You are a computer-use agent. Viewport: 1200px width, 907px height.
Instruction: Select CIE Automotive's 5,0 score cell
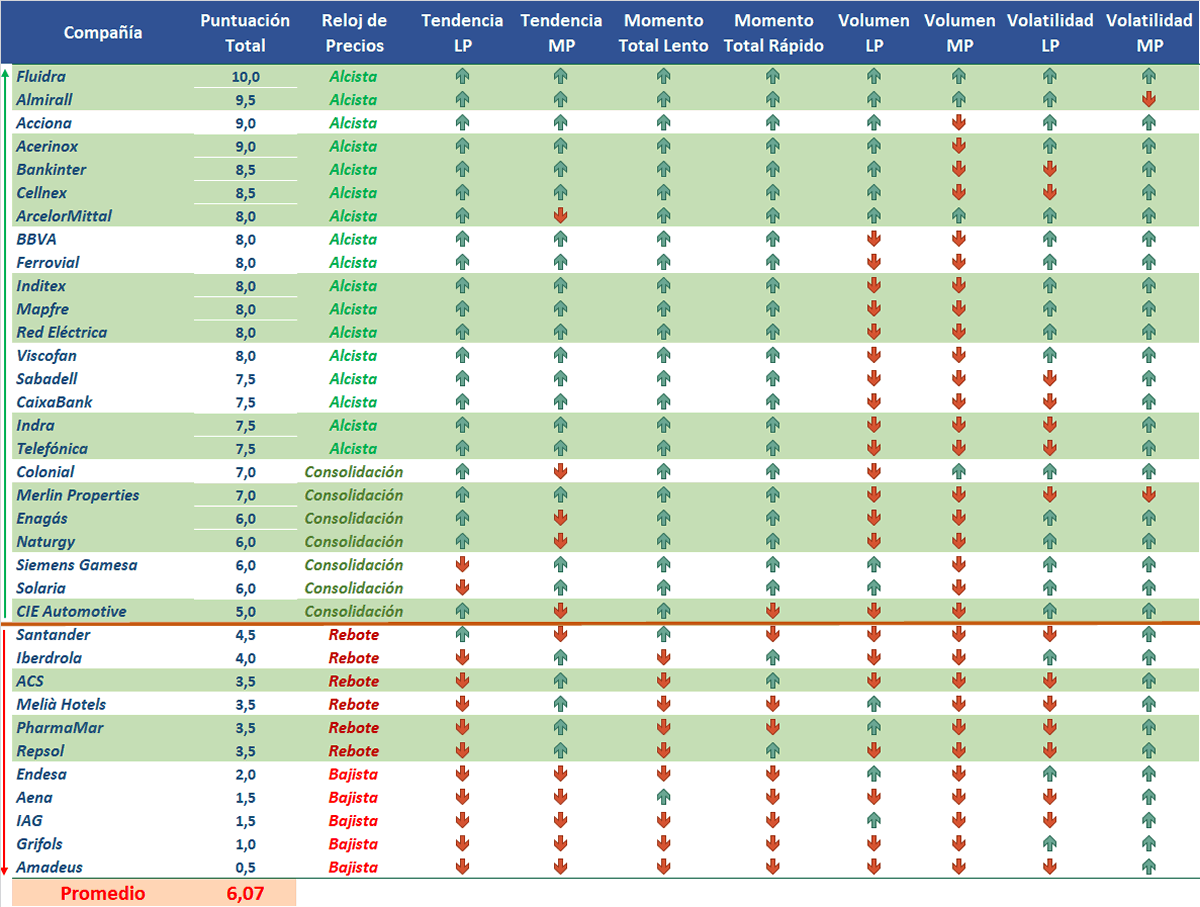point(246,612)
